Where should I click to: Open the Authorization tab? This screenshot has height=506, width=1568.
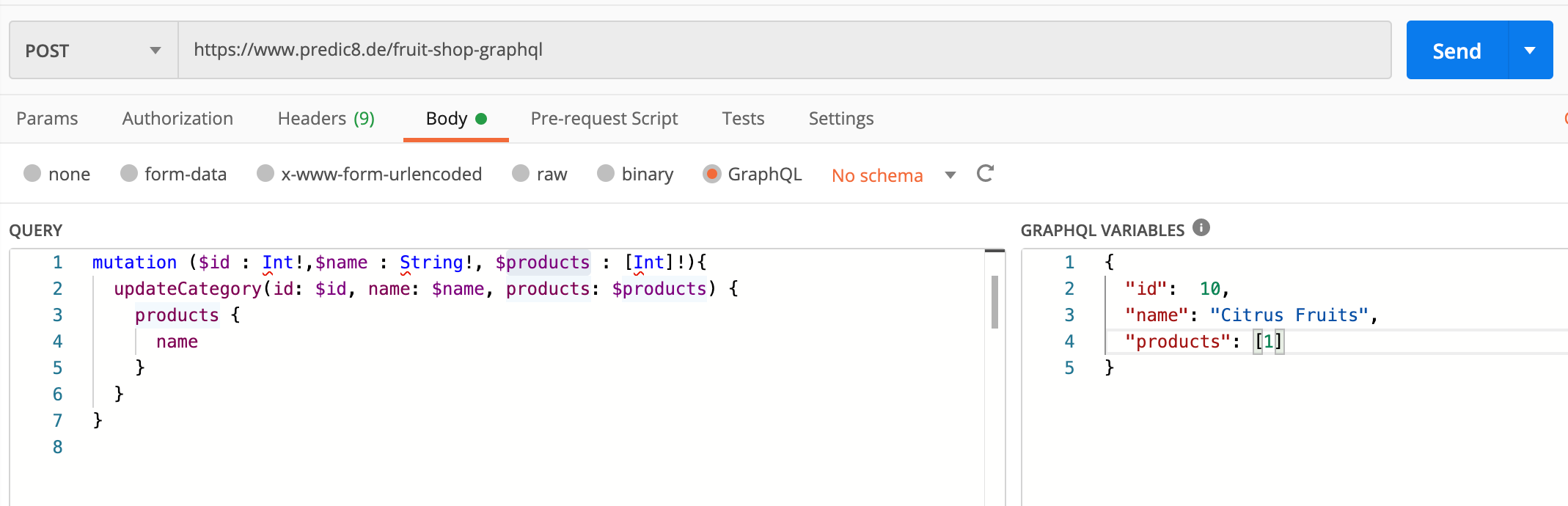(177, 118)
